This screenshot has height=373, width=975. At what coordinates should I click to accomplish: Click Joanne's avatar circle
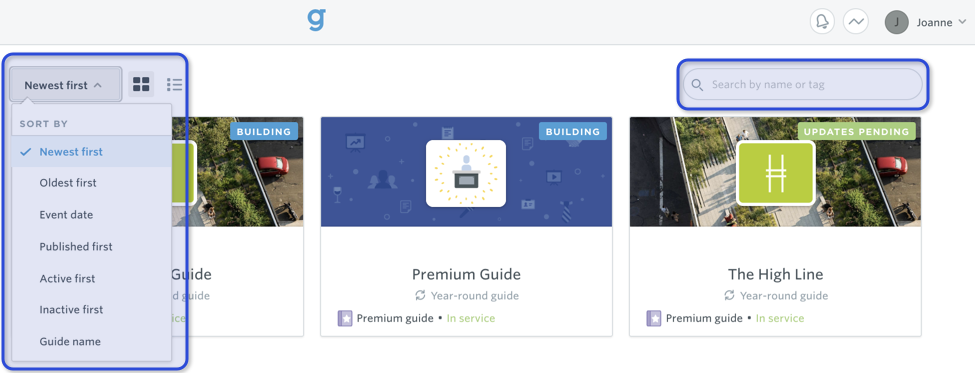[897, 22]
